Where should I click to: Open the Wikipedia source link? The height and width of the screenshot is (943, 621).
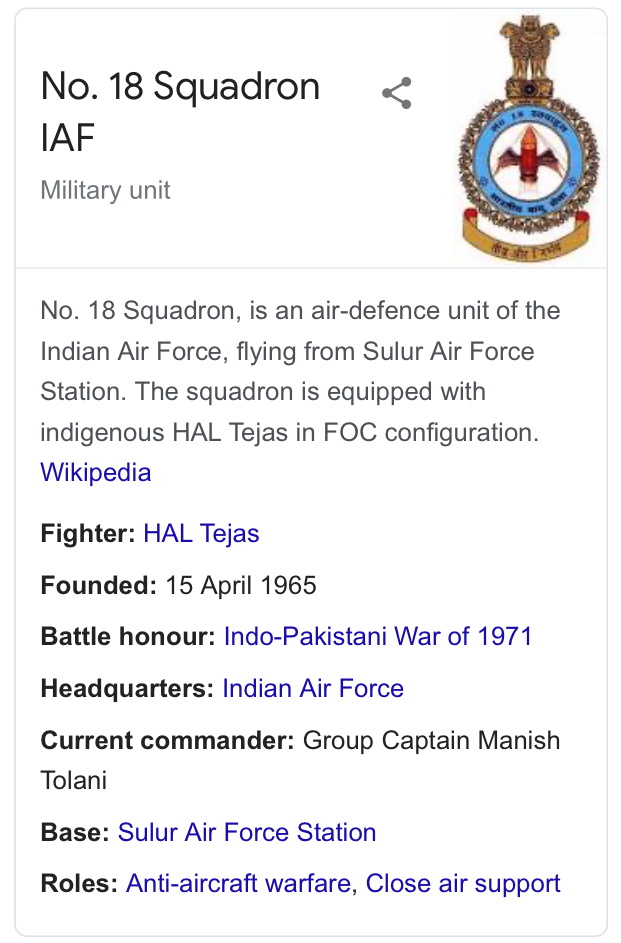(96, 472)
